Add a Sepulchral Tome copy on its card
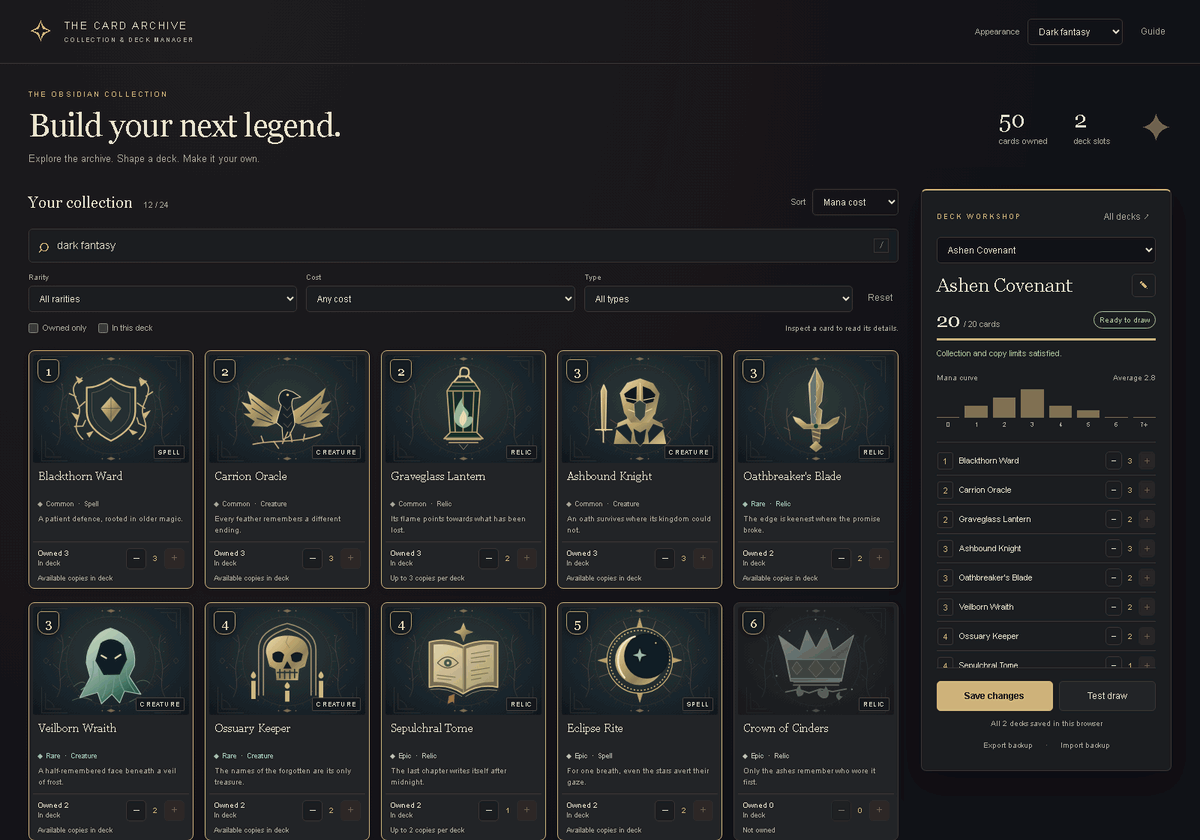1200x840 pixels. point(527,811)
